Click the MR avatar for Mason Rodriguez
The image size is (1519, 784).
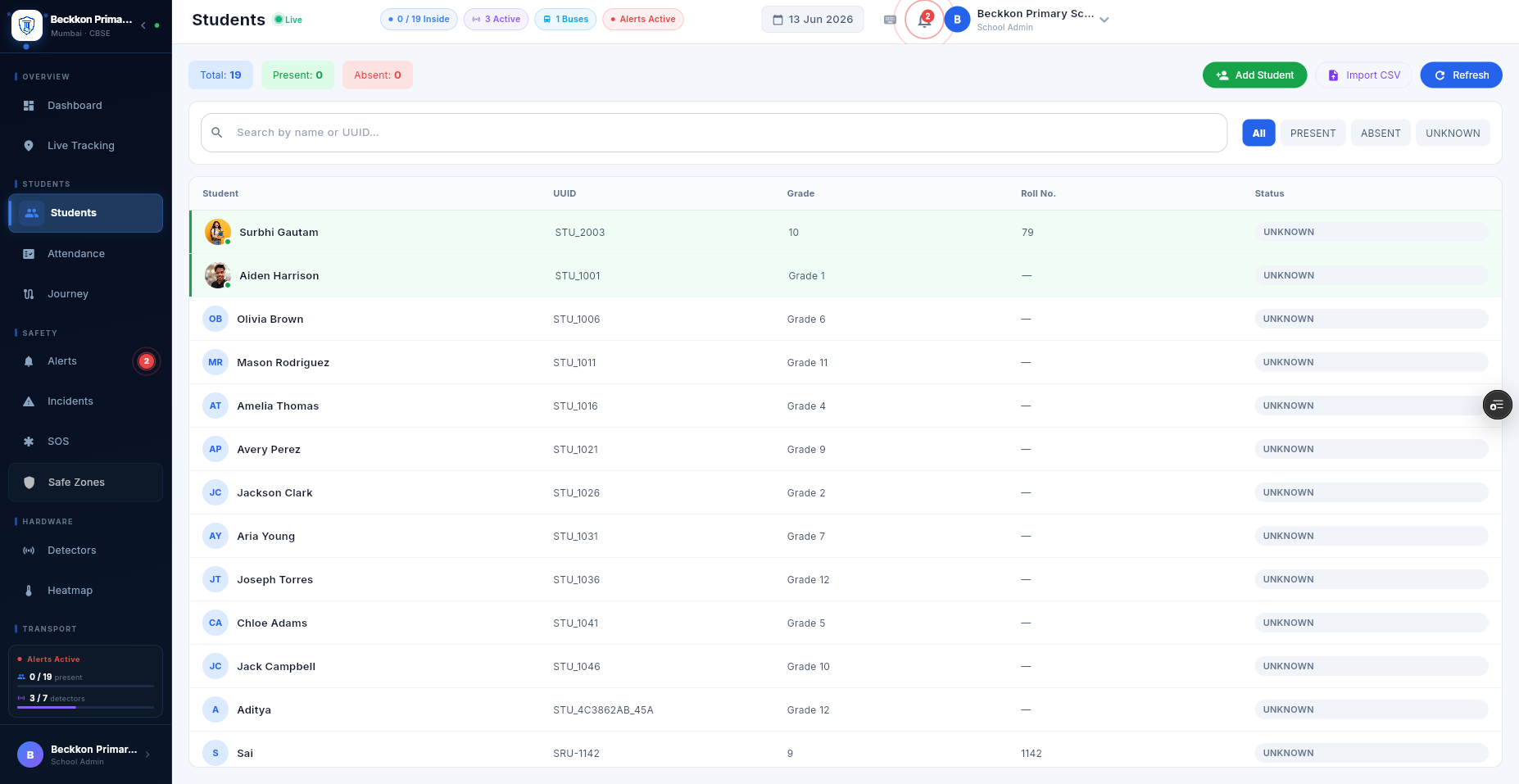point(215,362)
